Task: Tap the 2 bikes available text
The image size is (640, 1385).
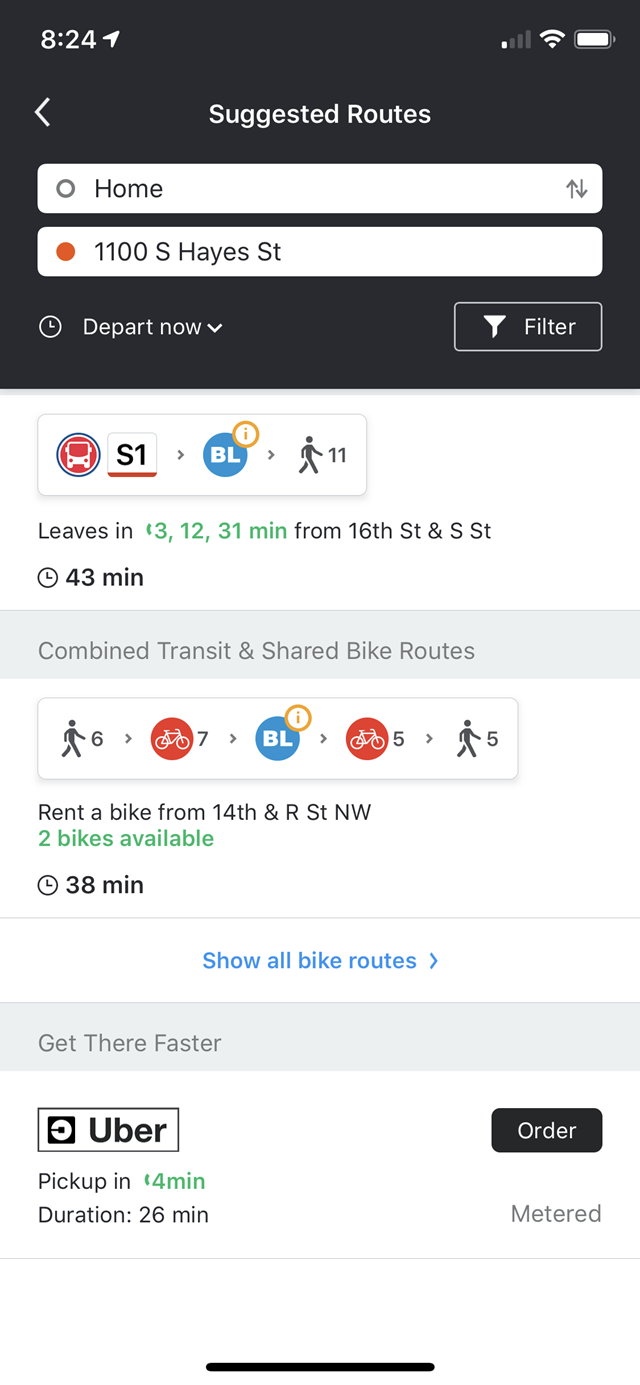Action: pos(126,838)
